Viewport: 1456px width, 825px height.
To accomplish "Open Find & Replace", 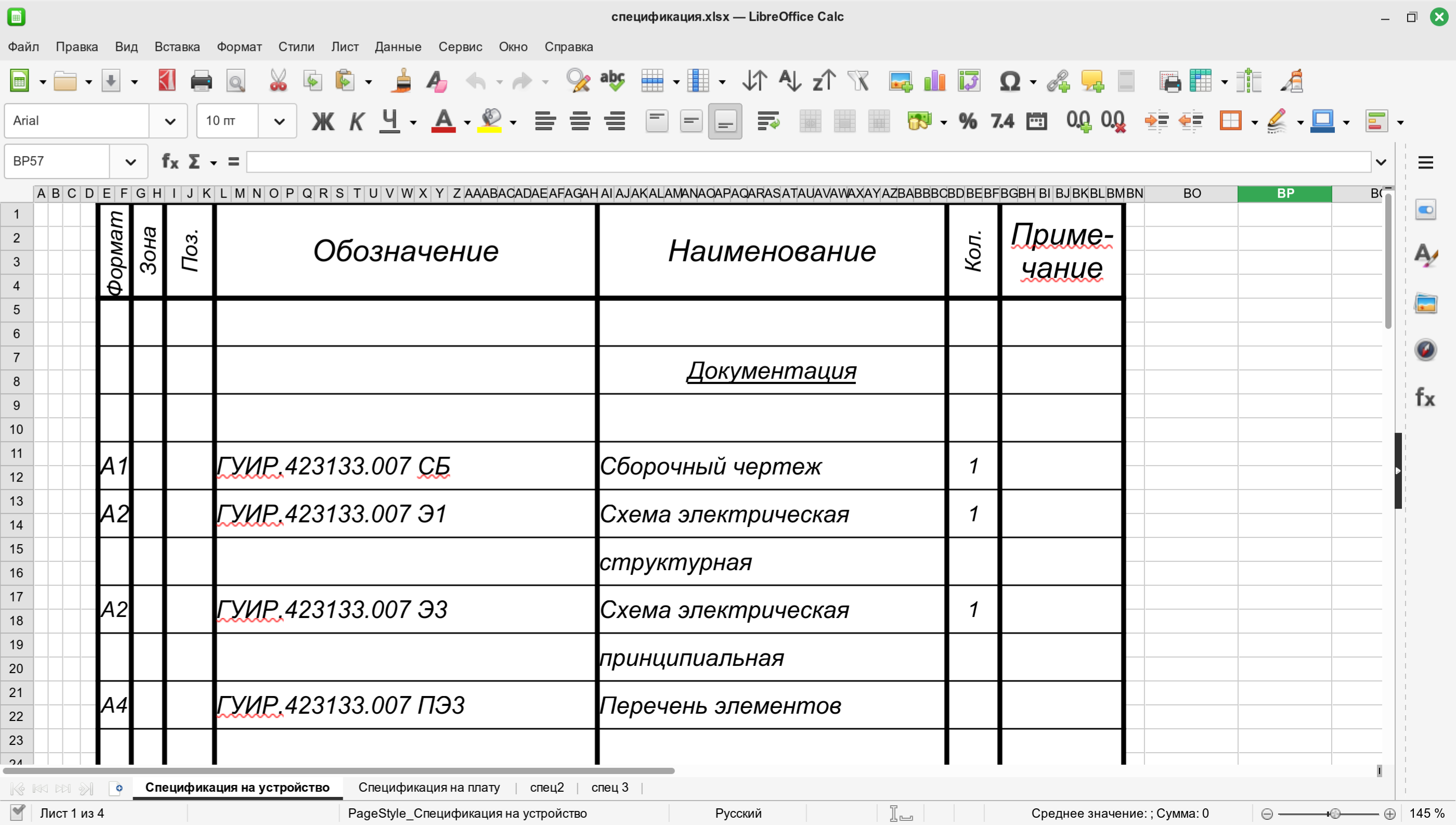I will [x=578, y=81].
